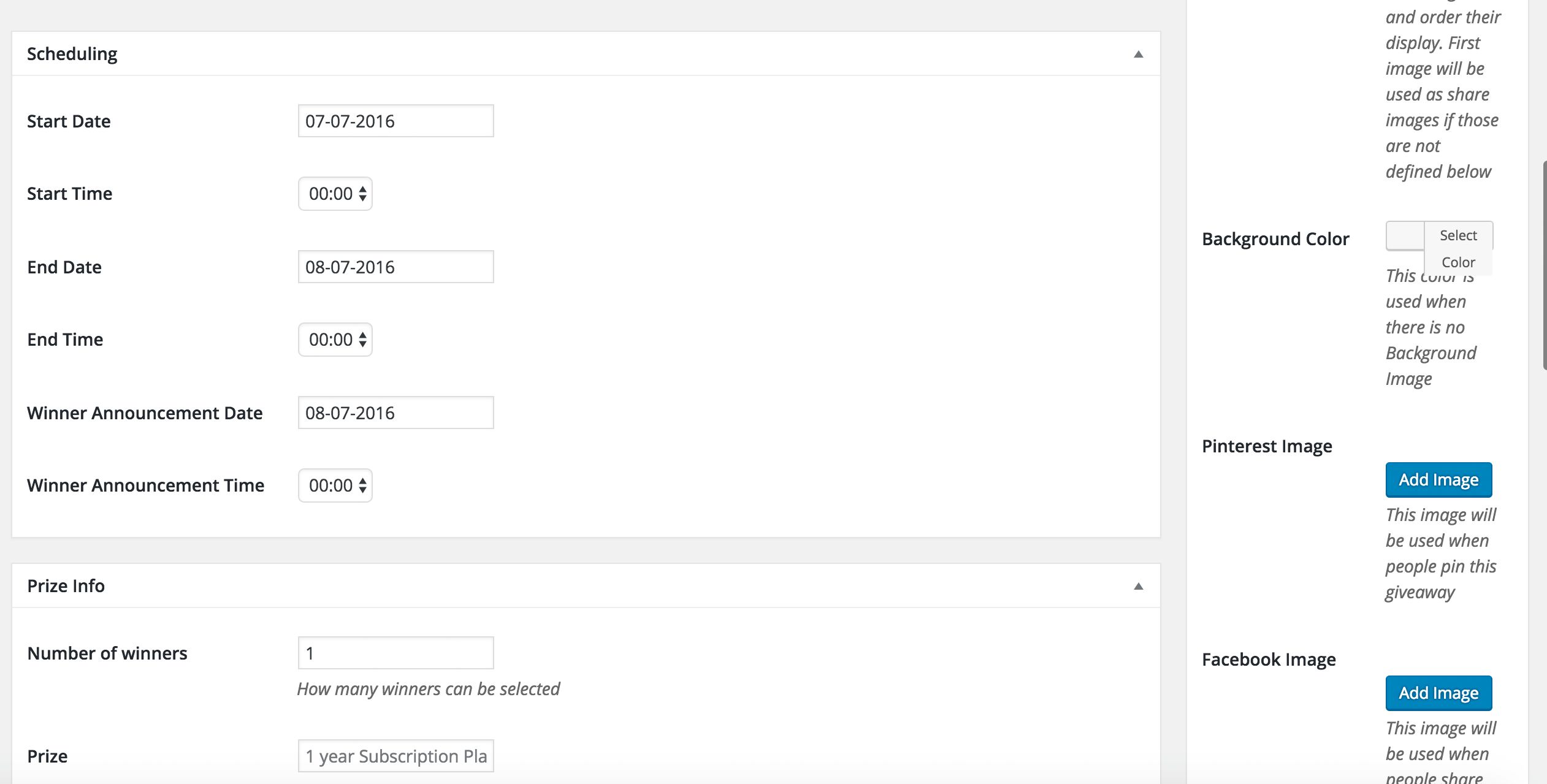Image resolution: width=1547 pixels, height=784 pixels.
Task: Collapse the Scheduling panel using its arrow
Action: [x=1138, y=54]
